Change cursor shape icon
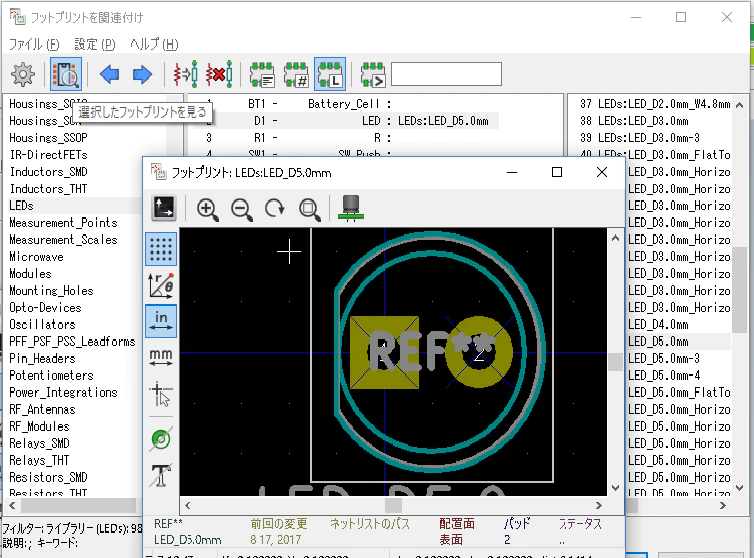 point(161,393)
